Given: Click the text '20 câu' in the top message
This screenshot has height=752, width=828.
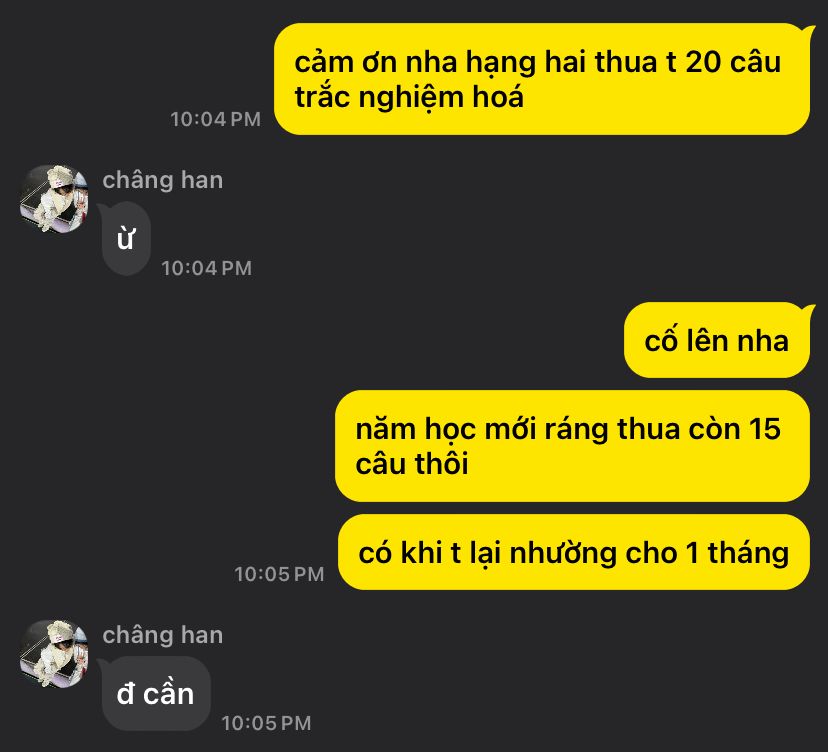Looking at the screenshot, I should (733, 62).
